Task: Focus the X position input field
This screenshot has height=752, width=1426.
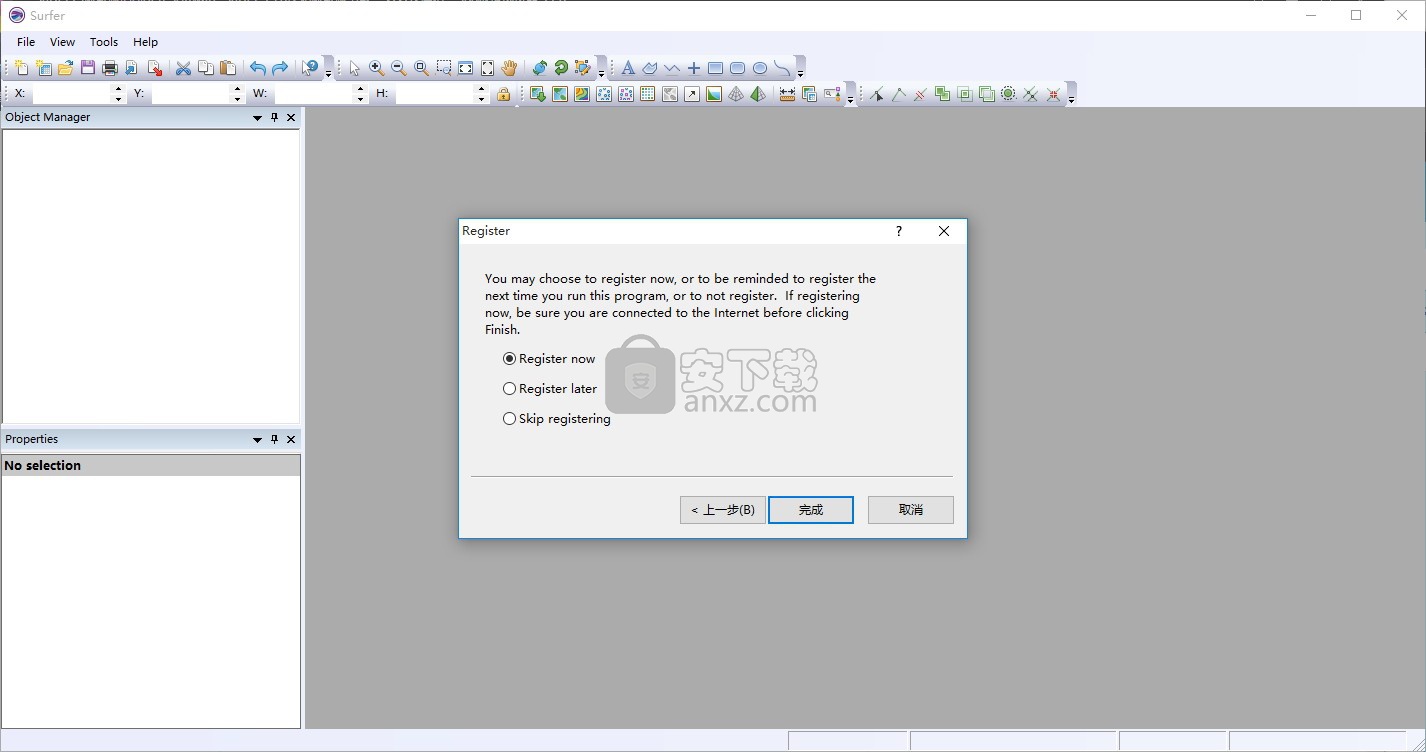Action: click(72, 94)
